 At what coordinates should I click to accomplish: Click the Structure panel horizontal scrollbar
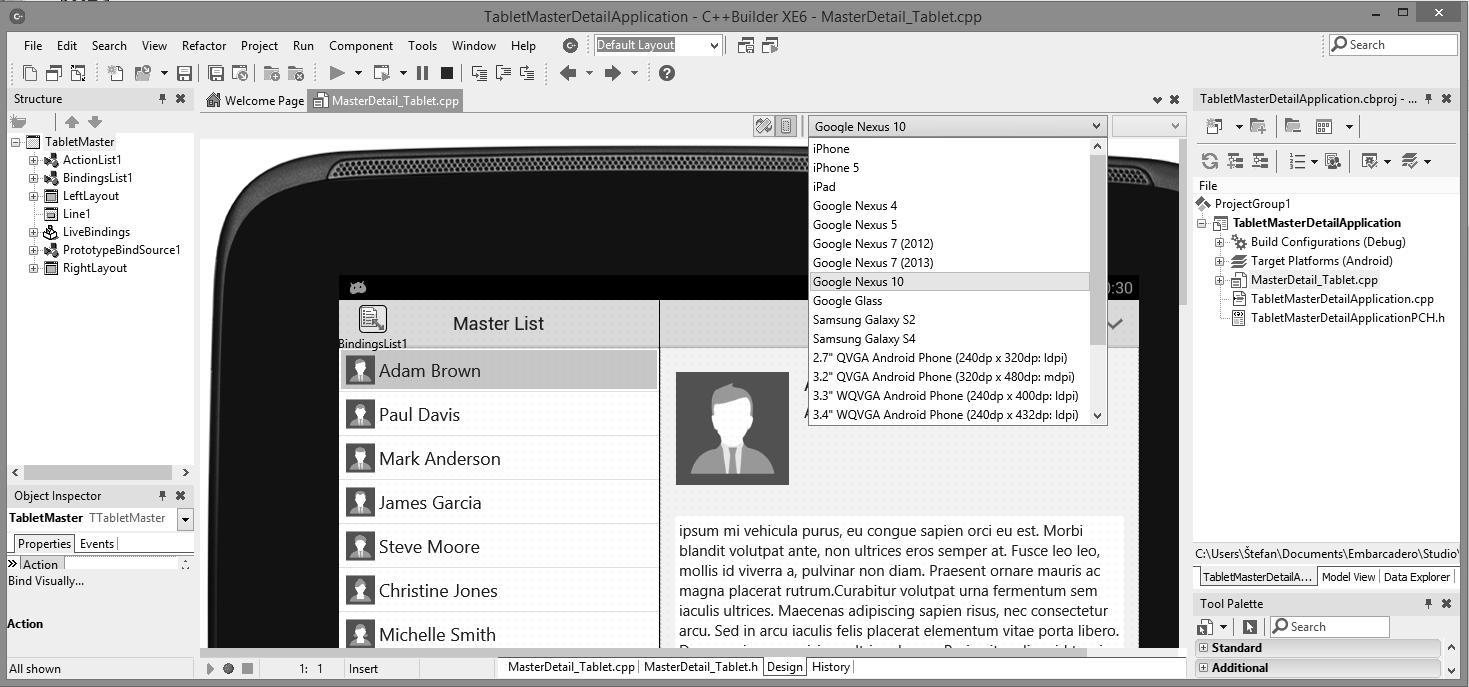pos(100,472)
